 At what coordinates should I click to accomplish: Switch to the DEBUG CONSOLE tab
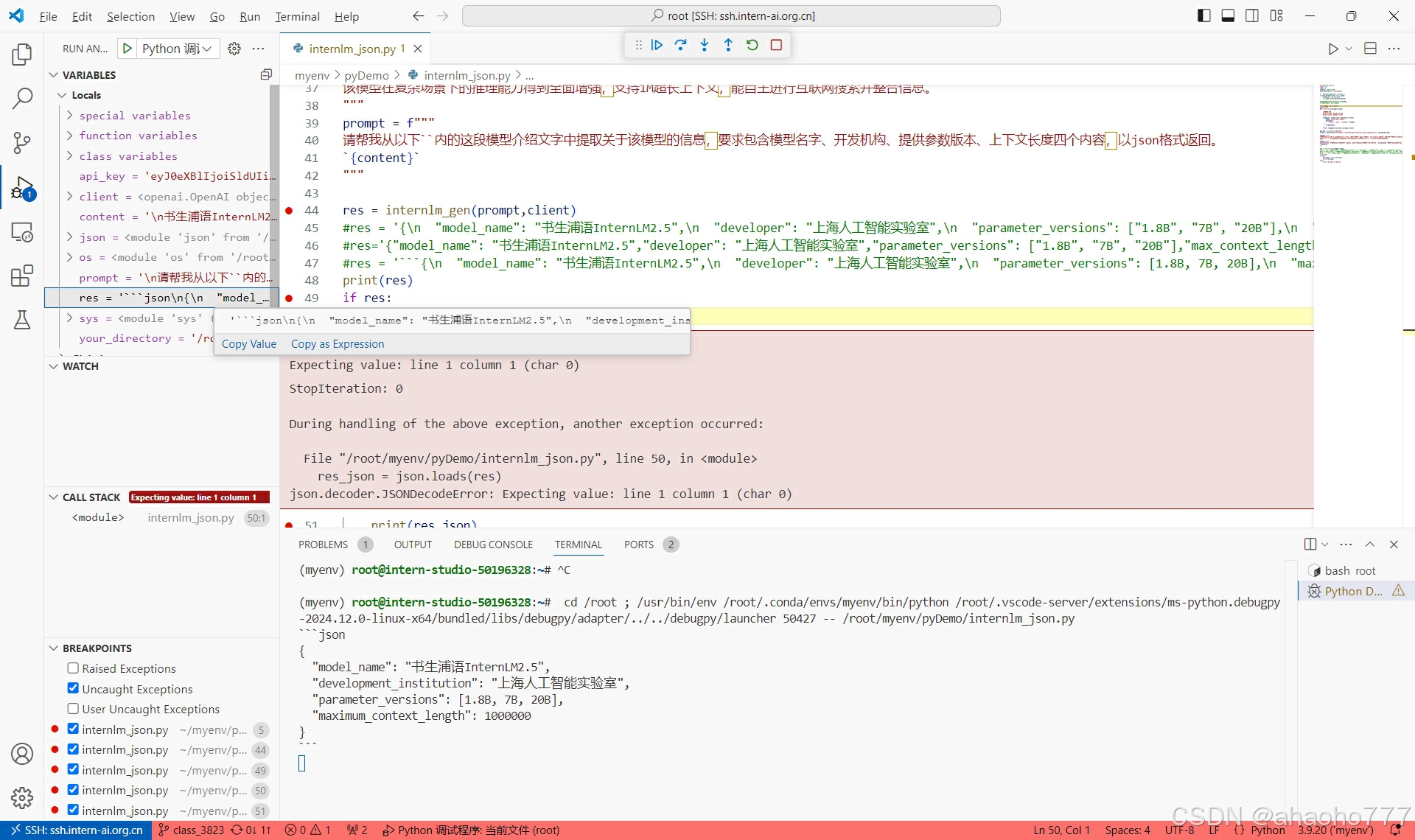[x=493, y=545]
